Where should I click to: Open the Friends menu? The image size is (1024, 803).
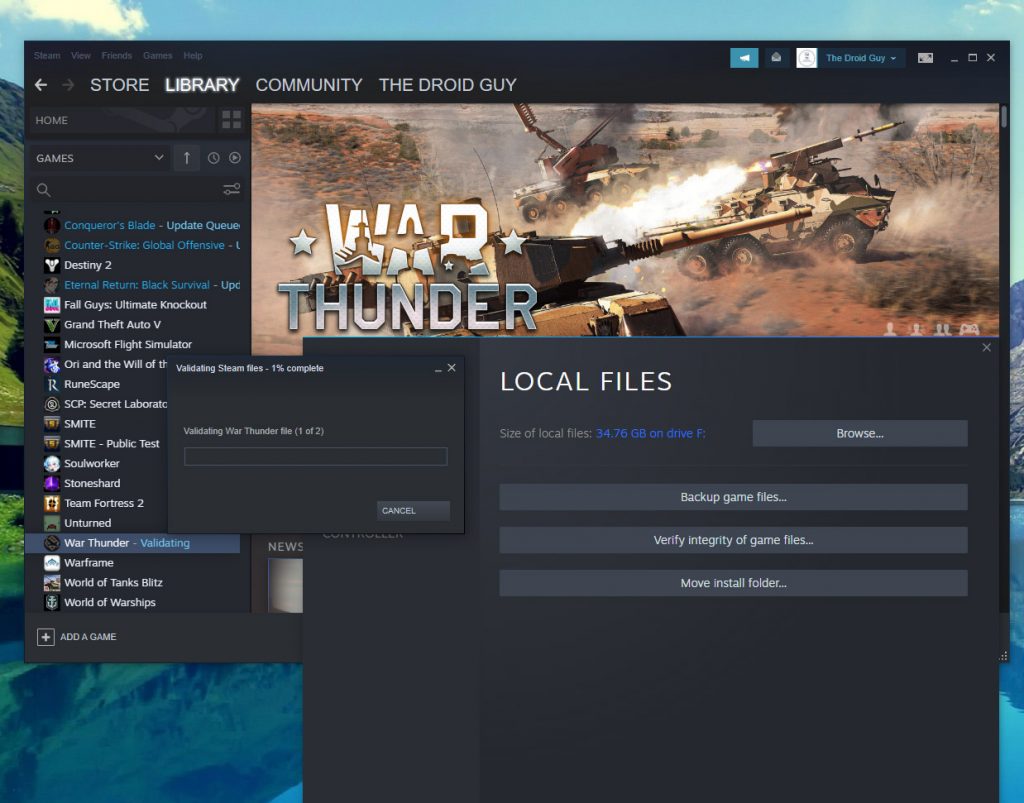[x=117, y=55]
